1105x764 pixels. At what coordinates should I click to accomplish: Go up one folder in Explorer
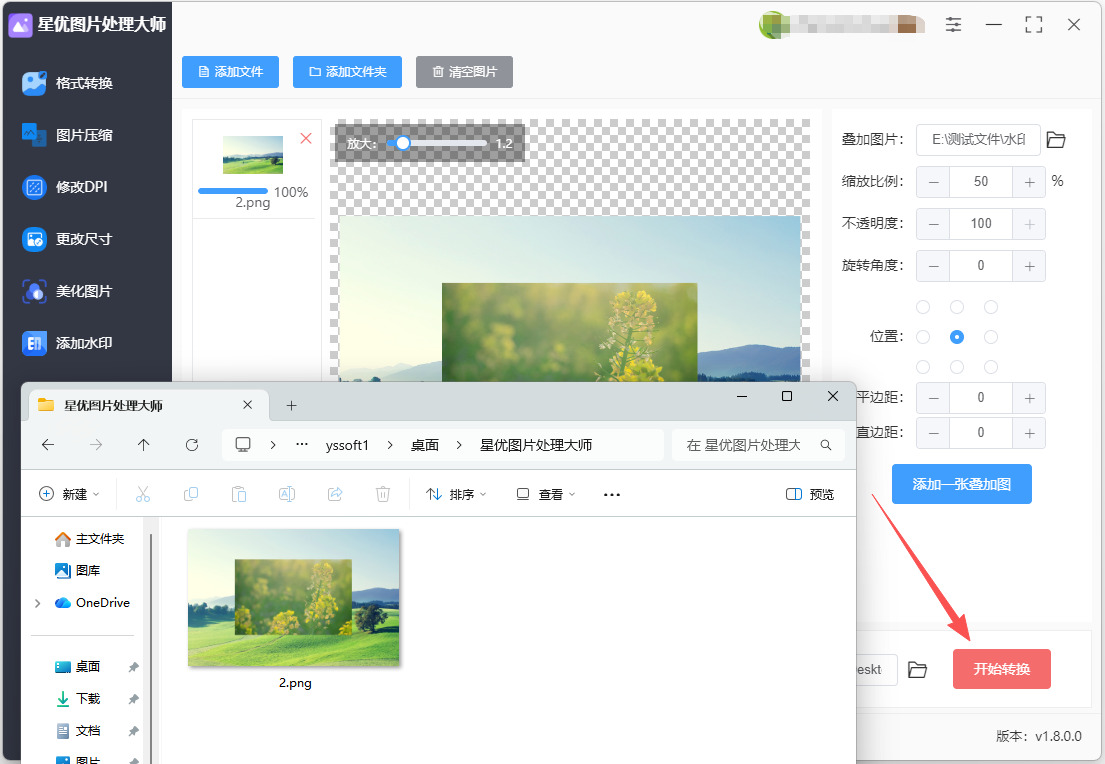(144, 445)
